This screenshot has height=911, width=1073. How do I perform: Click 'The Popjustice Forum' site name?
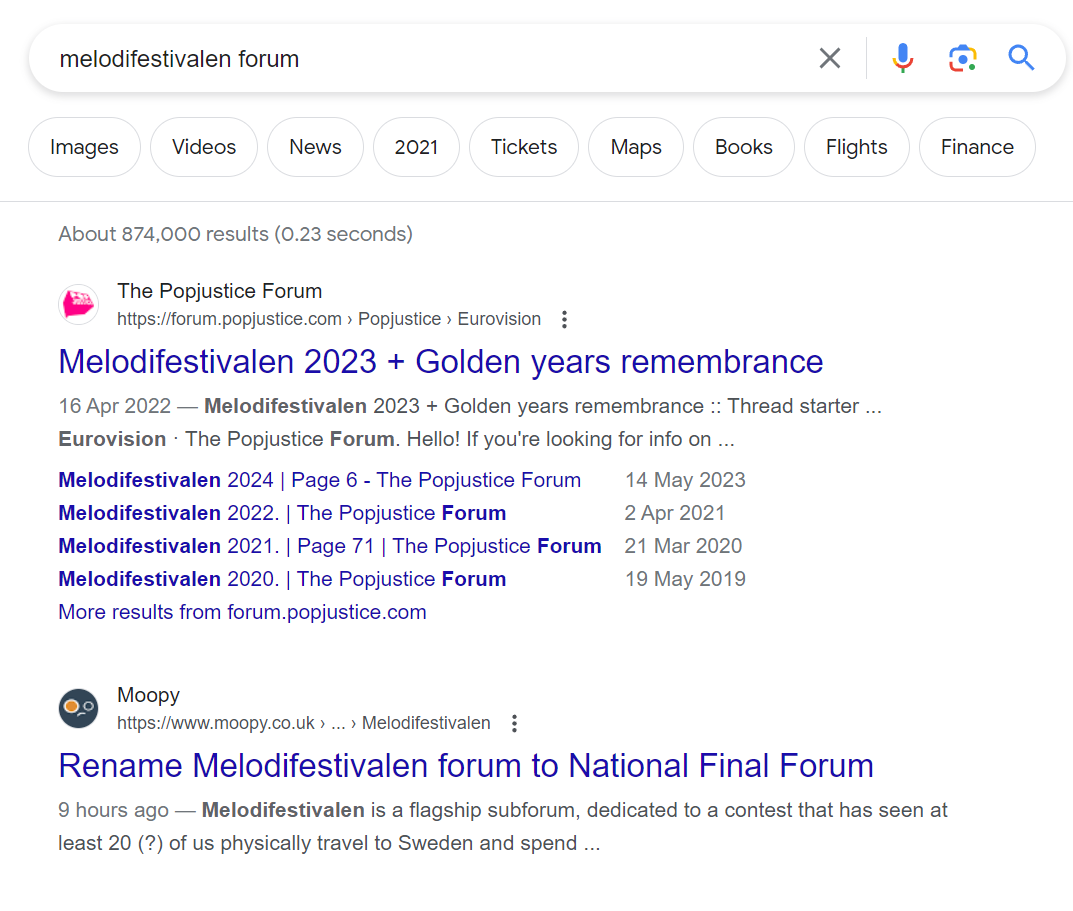tap(220, 292)
